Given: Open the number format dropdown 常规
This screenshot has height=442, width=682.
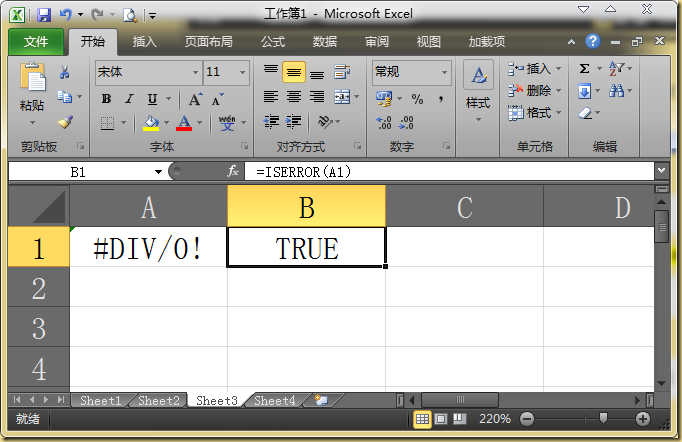Looking at the screenshot, I should (x=445, y=73).
